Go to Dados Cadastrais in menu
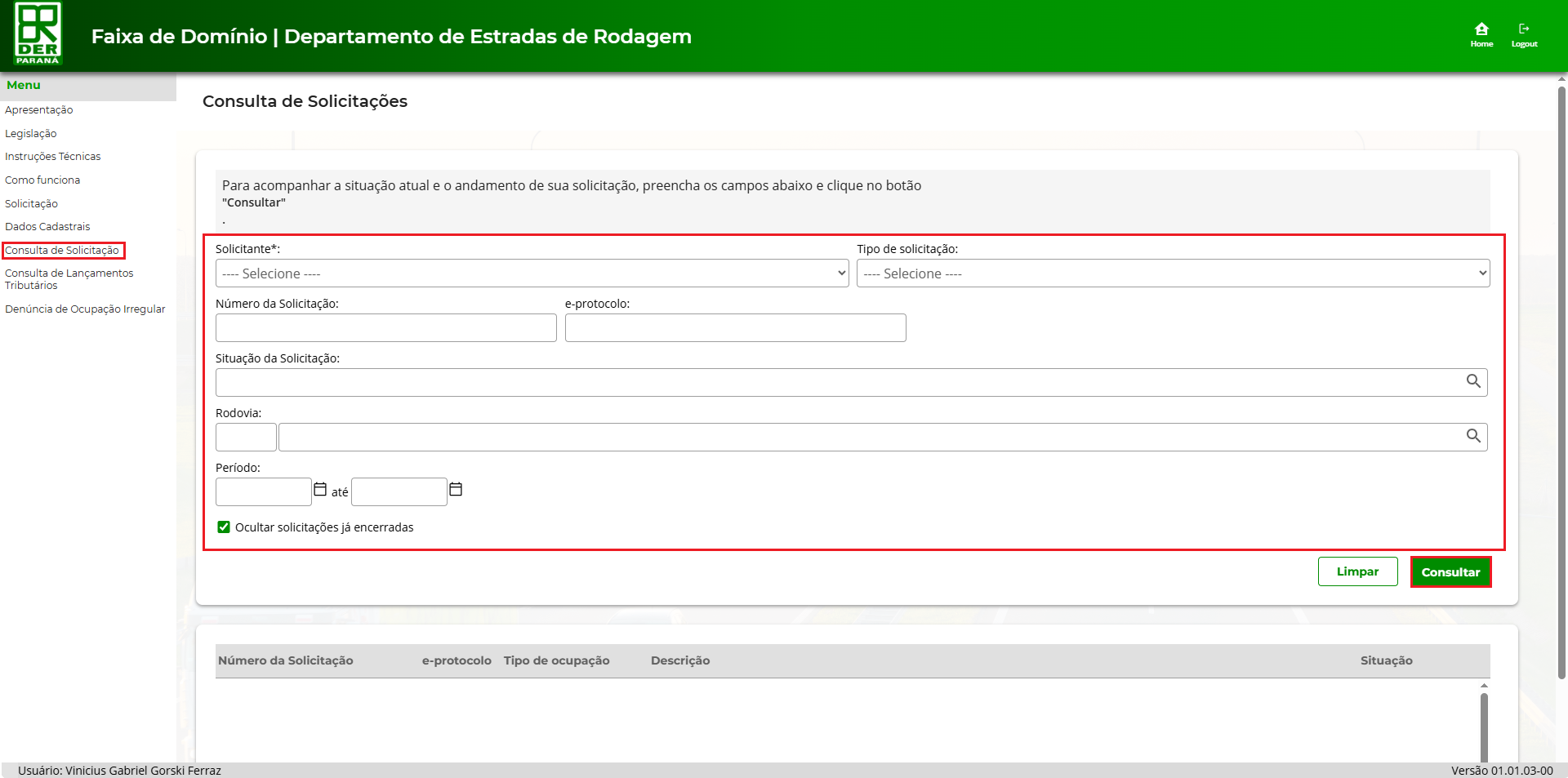Image resolution: width=1568 pixels, height=778 pixels. (x=47, y=227)
